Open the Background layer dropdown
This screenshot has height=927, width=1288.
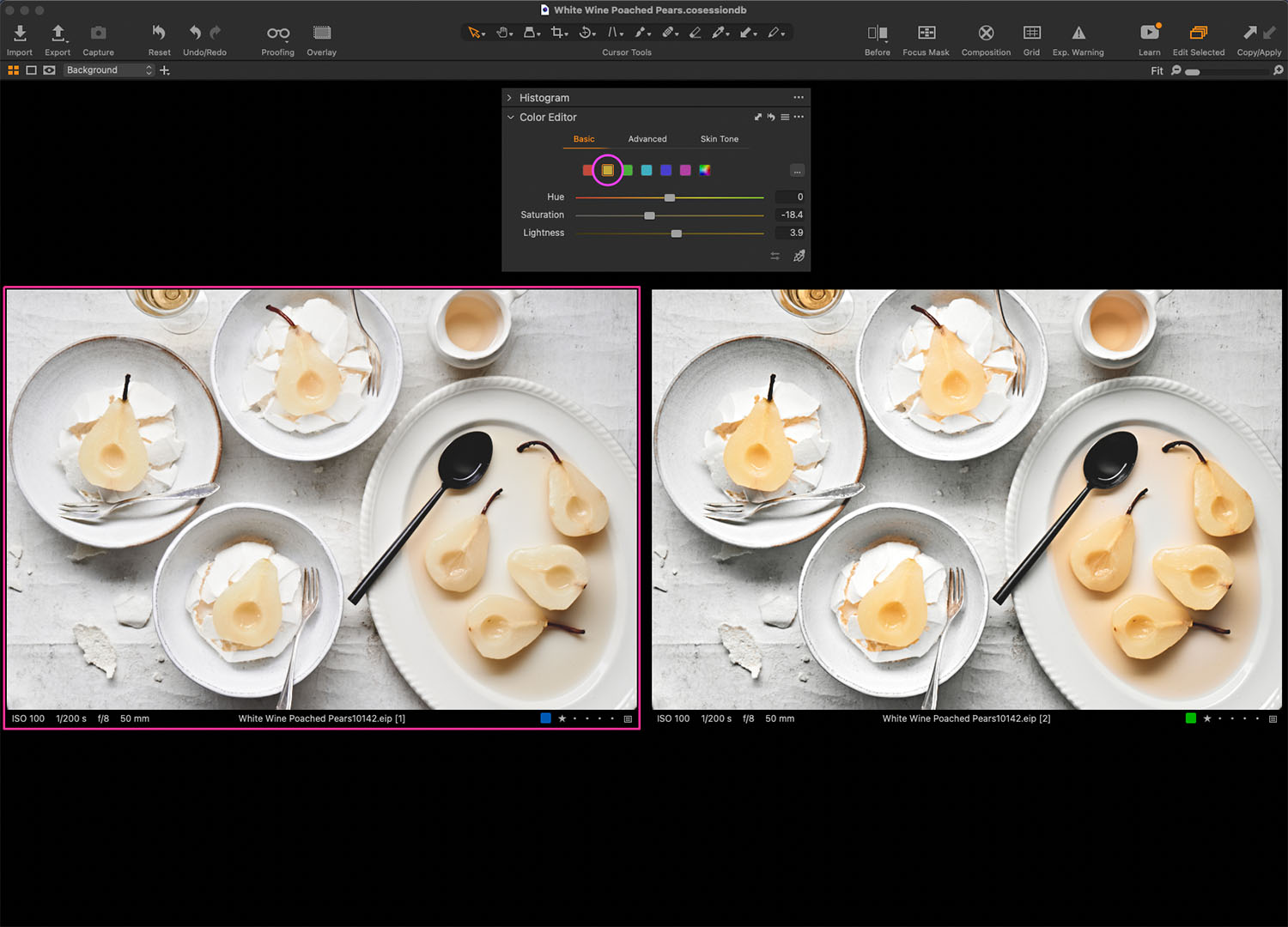[x=109, y=70]
